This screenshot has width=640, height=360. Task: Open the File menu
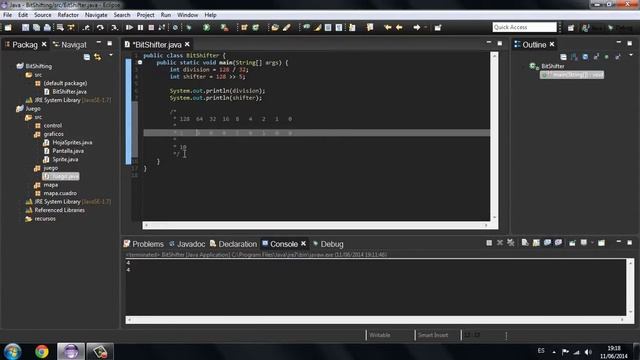tap(7, 15)
